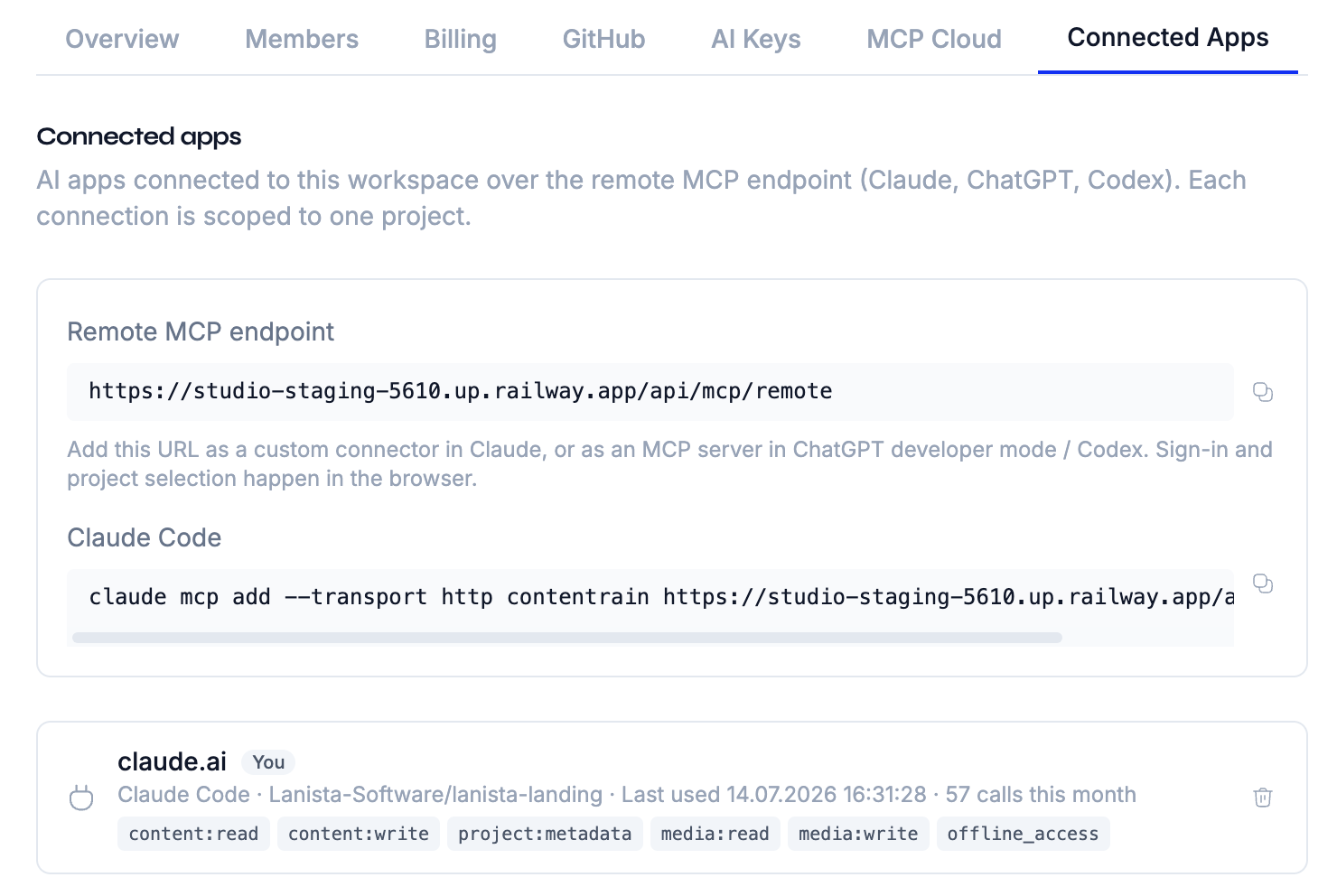
Task: Click the custom connector help text
Action: [x=669, y=463]
